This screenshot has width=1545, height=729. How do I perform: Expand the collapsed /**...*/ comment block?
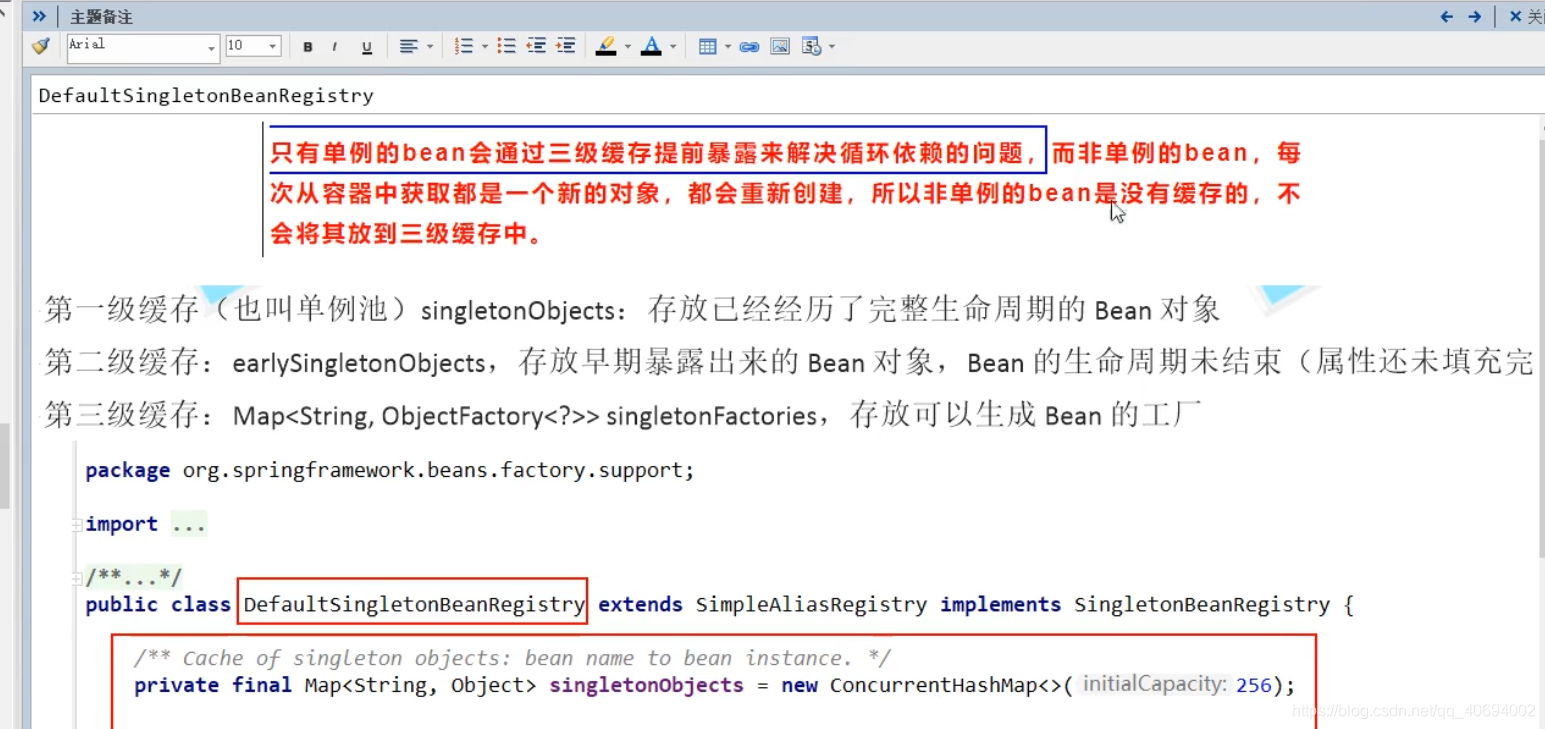pos(77,578)
